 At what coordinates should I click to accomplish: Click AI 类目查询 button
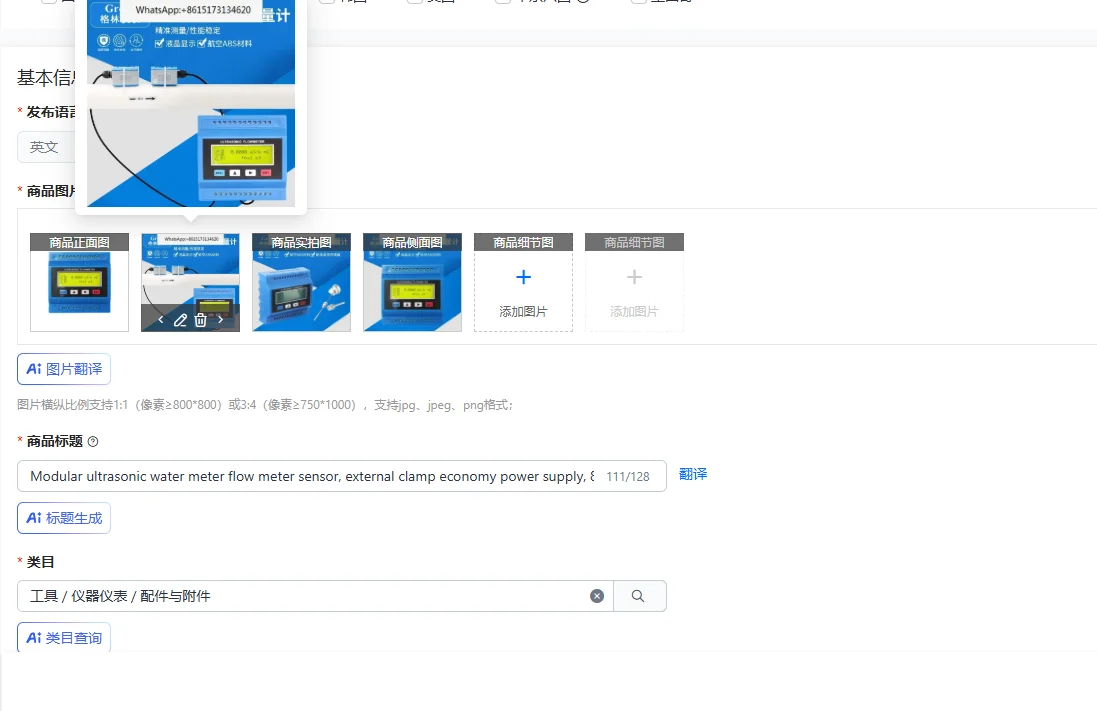coord(64,638)
